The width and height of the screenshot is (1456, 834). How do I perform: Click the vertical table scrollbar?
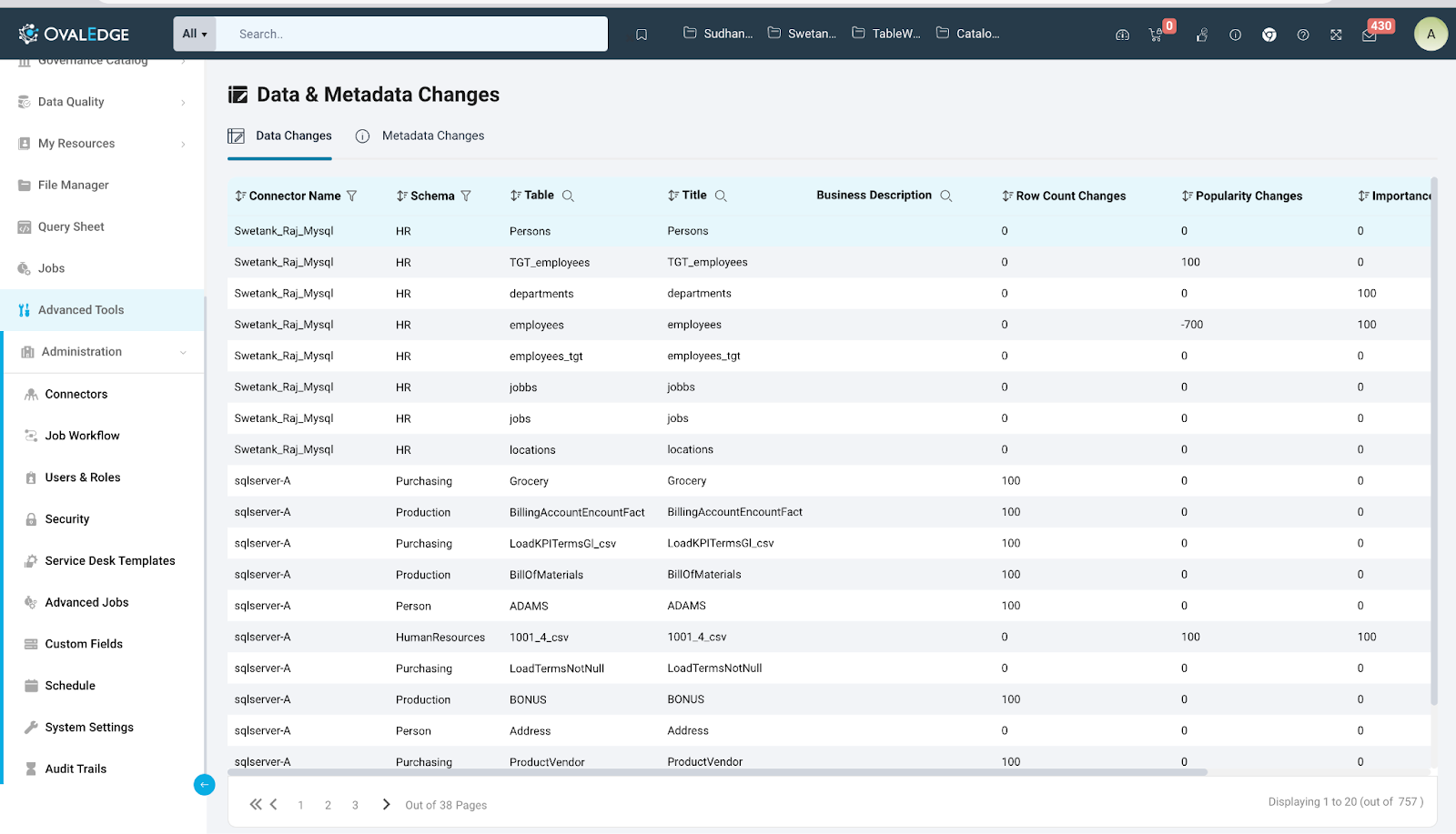[1434, 441]
